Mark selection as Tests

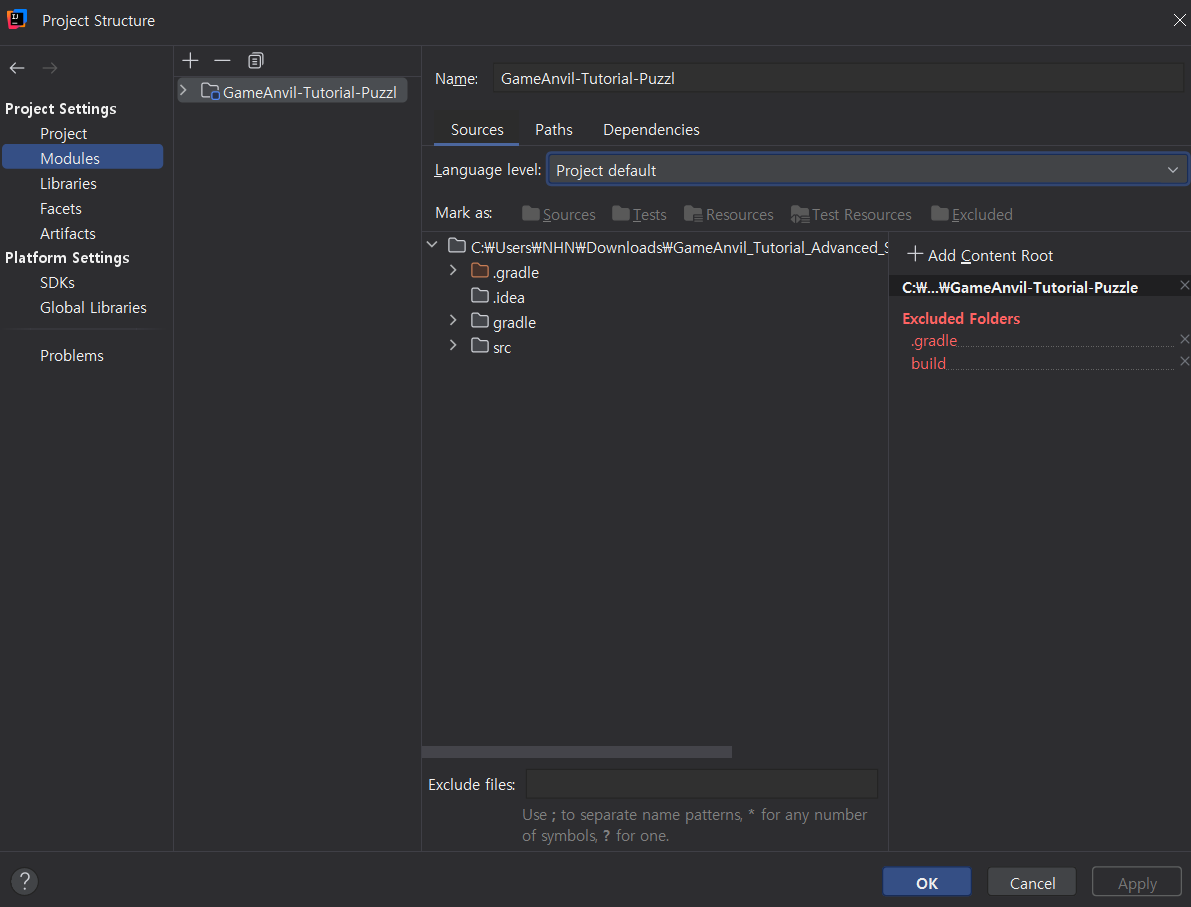point(640,214)
